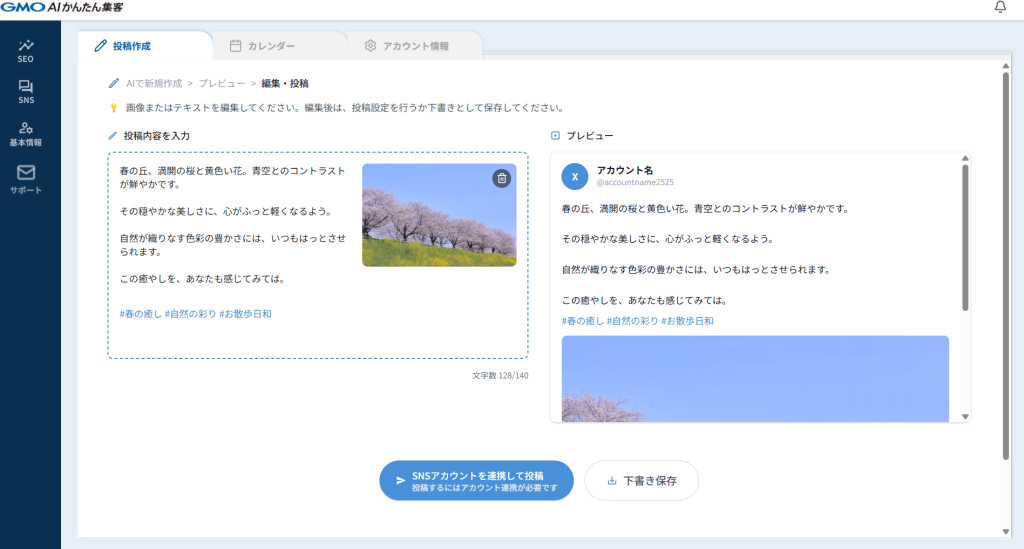Go back to AIで新規作成 breadcrumb
The width and height of the screenshot is (1024, 549).
tap(153, 83)
